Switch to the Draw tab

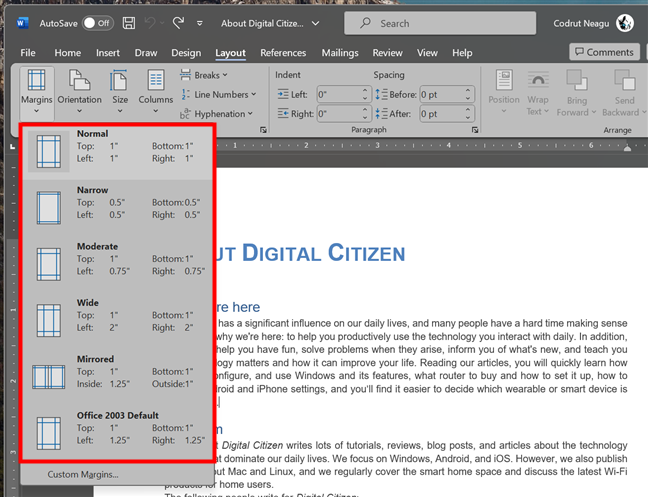tap(146, 53)
